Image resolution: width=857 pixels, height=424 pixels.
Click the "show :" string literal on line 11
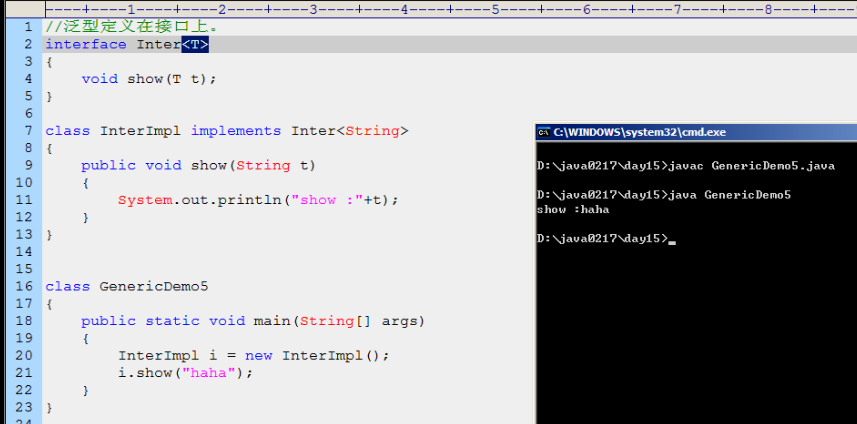pos(327,200)
